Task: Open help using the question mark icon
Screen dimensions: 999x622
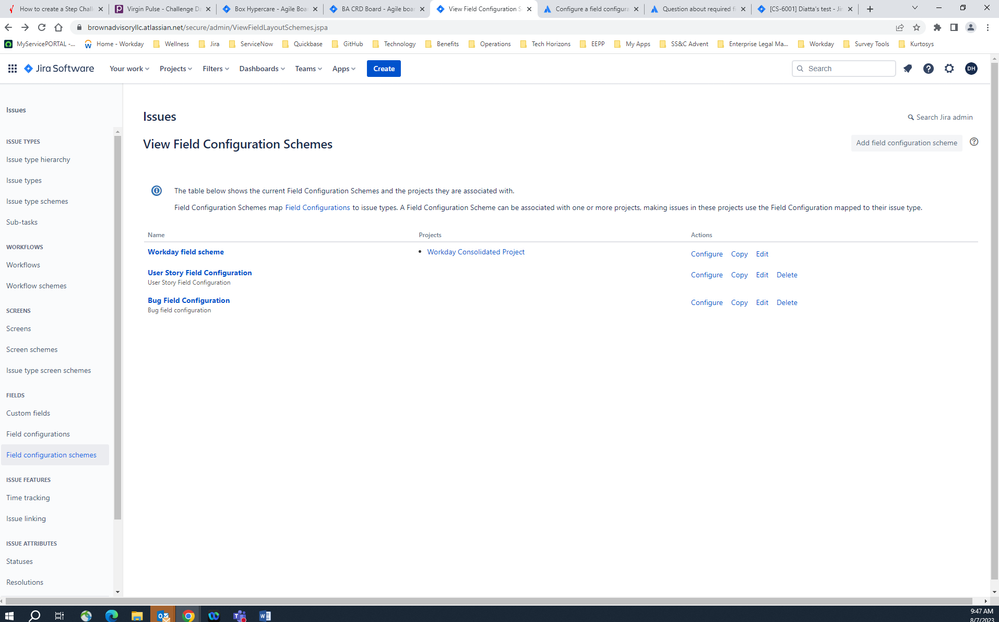Action: pyautogui.click(x=928, y=68)
